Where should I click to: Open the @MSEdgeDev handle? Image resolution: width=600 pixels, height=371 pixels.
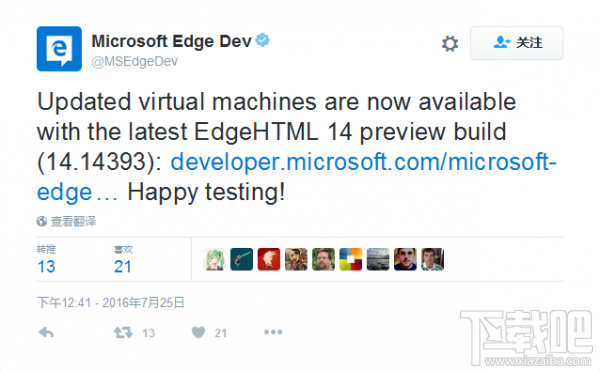click(135, 61)
